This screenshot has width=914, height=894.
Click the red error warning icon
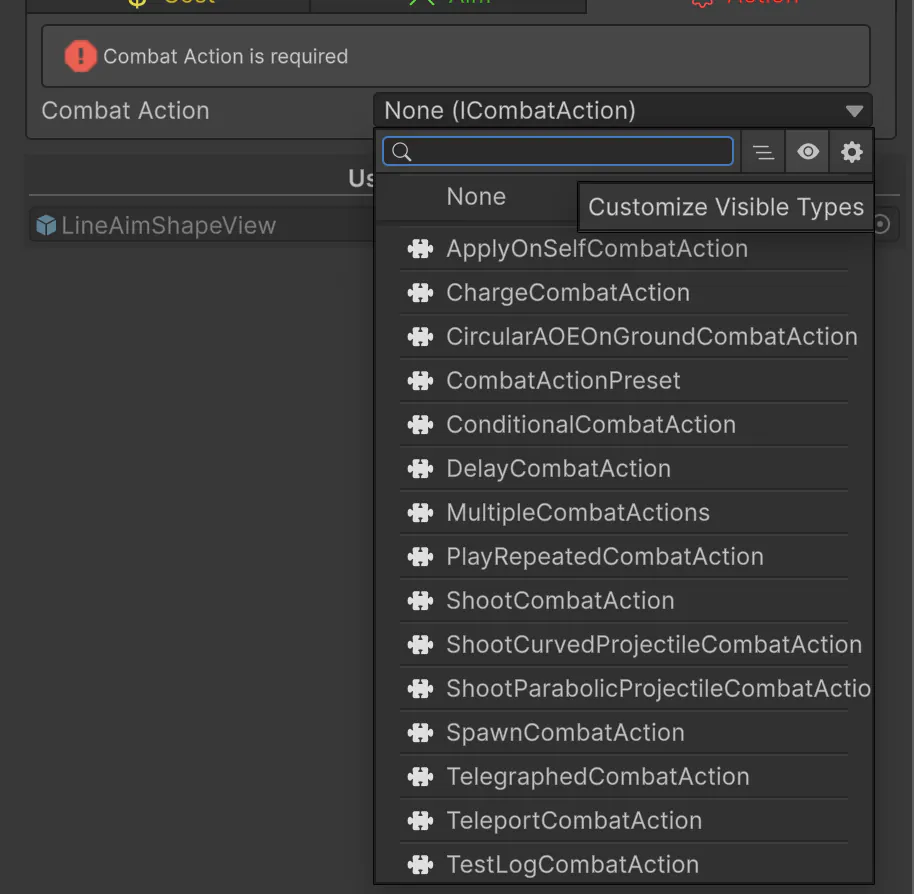tap(80, 56)
